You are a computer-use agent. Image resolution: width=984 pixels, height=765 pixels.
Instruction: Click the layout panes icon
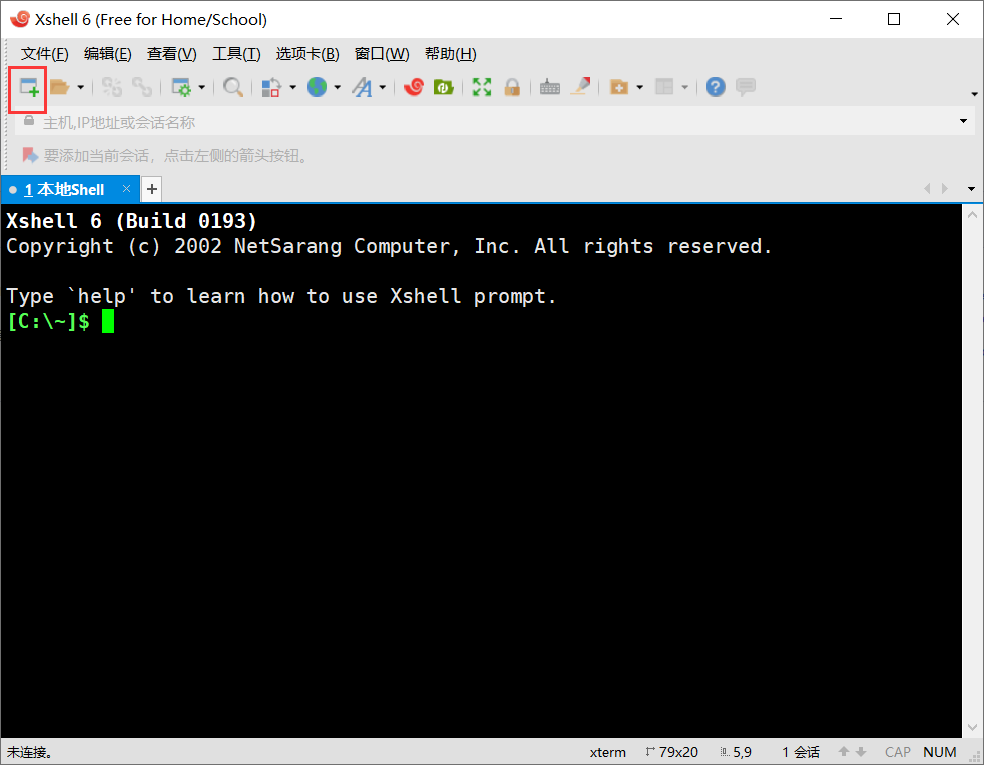pyautogui.click(x=664, y=87)
